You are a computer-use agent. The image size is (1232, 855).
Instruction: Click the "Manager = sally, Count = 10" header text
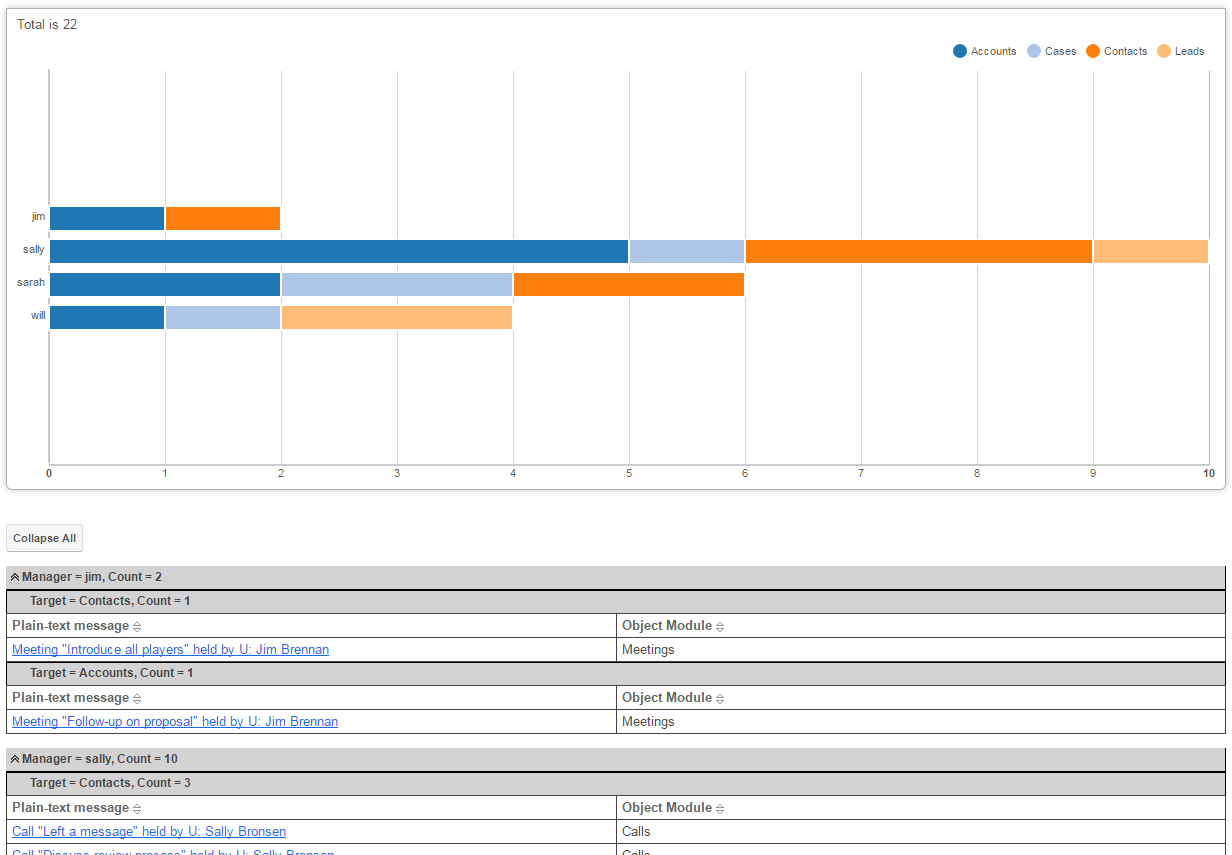tap(100, 759)
